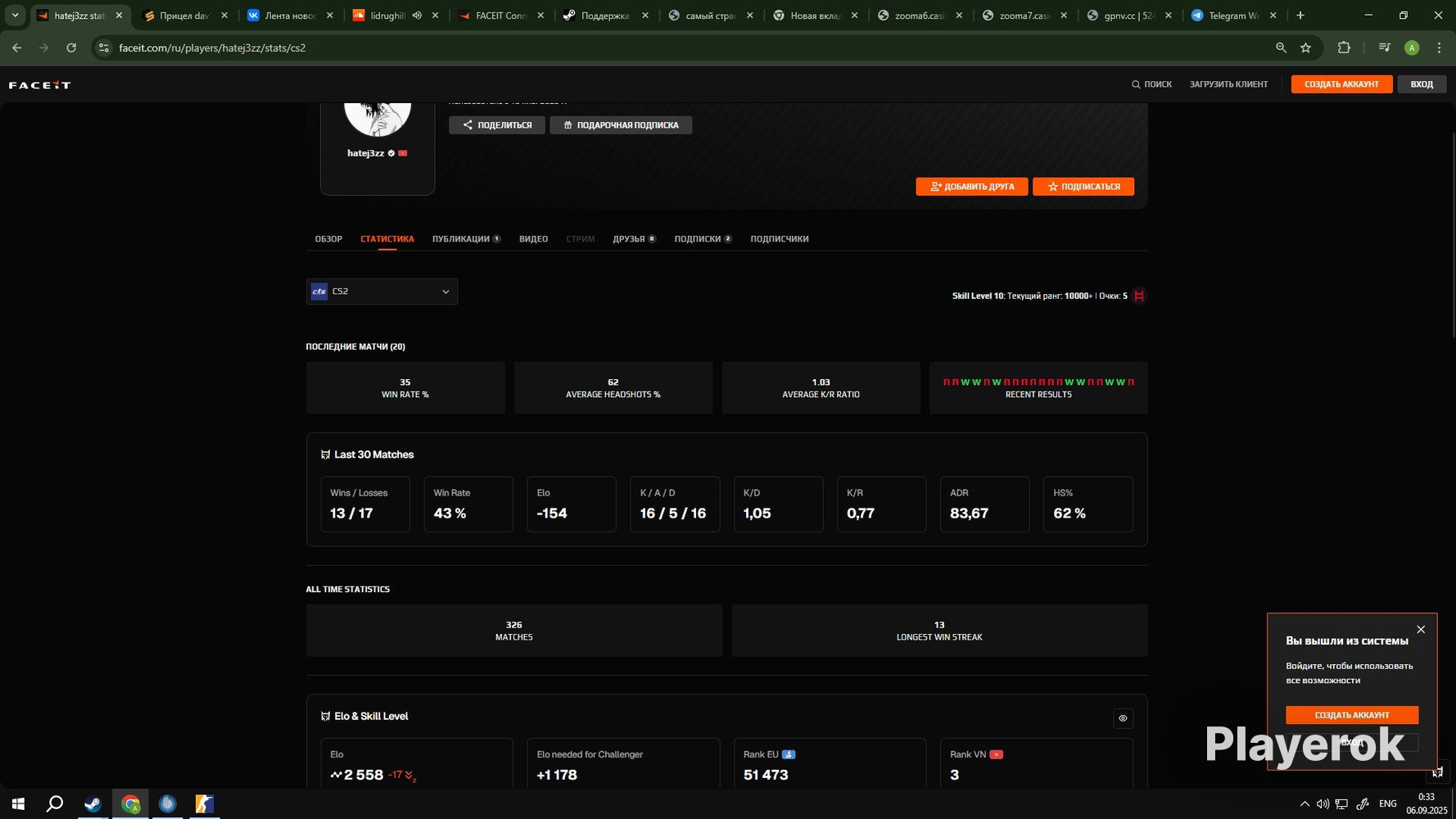Open Windows taskbar search
Viewport: 1456px width, 819px height.
click(x=55, y=804)
